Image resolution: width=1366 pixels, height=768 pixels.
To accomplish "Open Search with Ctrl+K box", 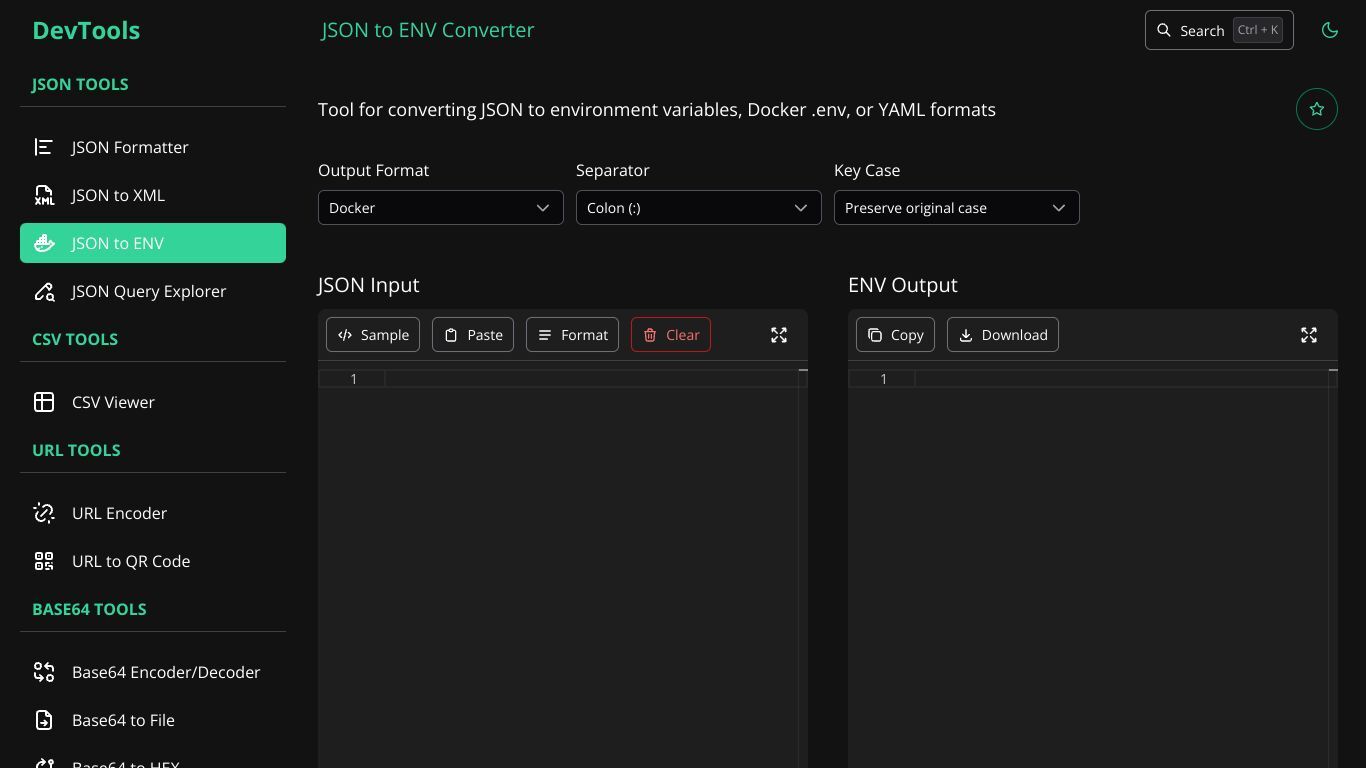I will point(1219,30).
